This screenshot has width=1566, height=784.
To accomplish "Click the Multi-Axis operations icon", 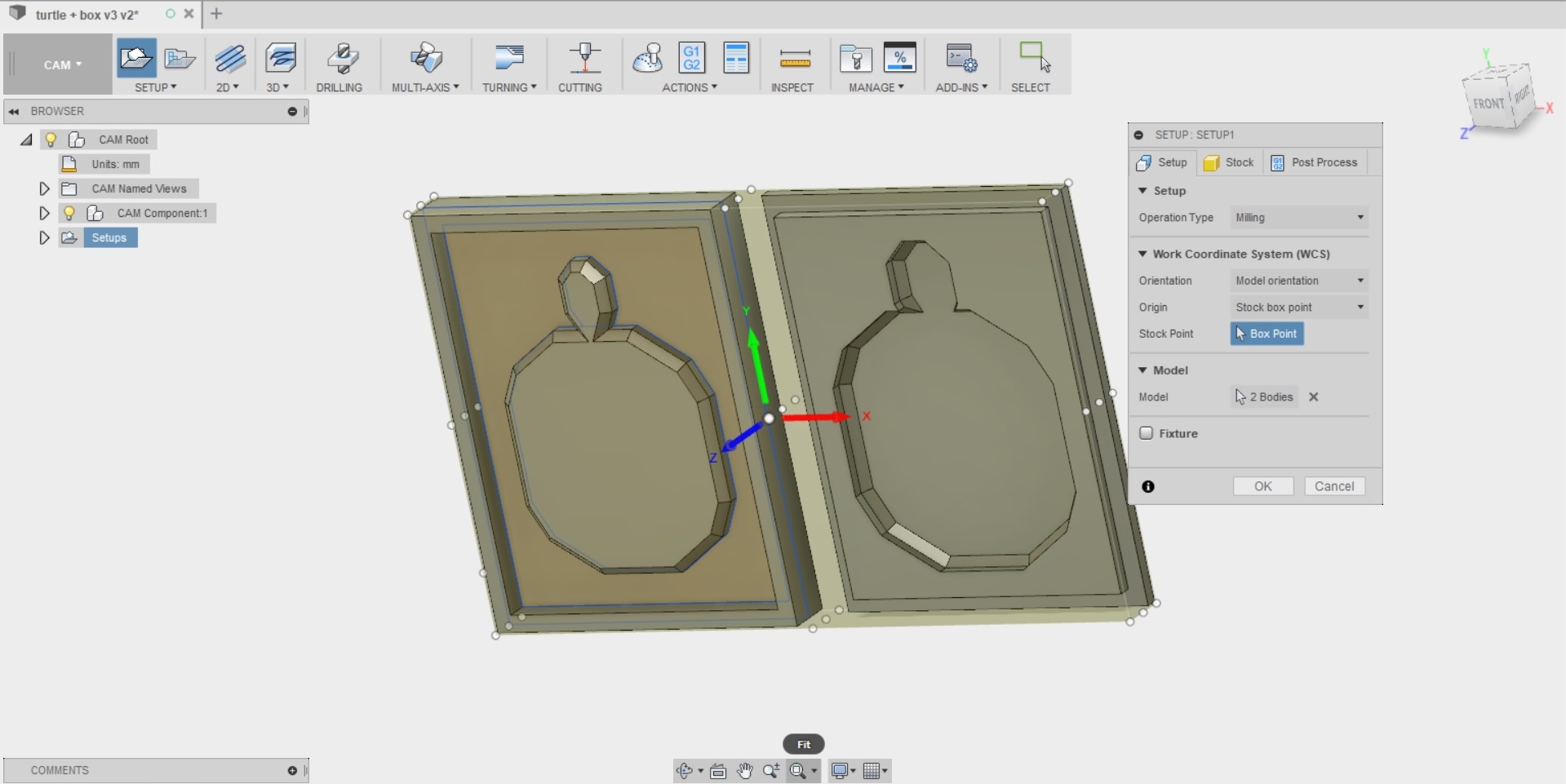I will (x=425, y=59).
